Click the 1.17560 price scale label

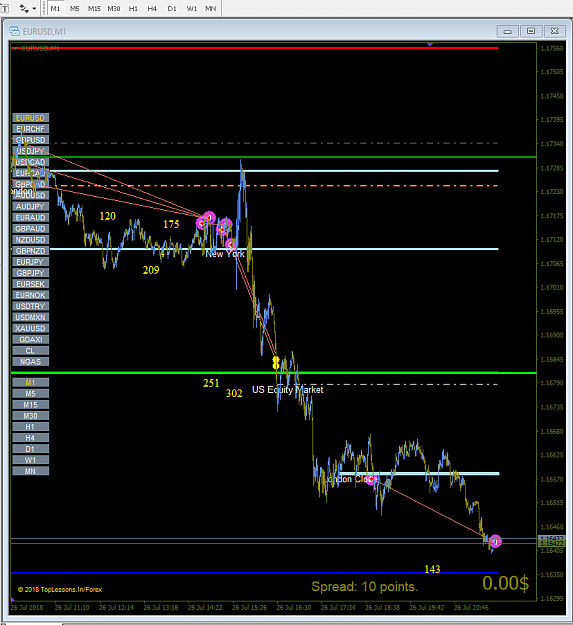click(552, 48)
